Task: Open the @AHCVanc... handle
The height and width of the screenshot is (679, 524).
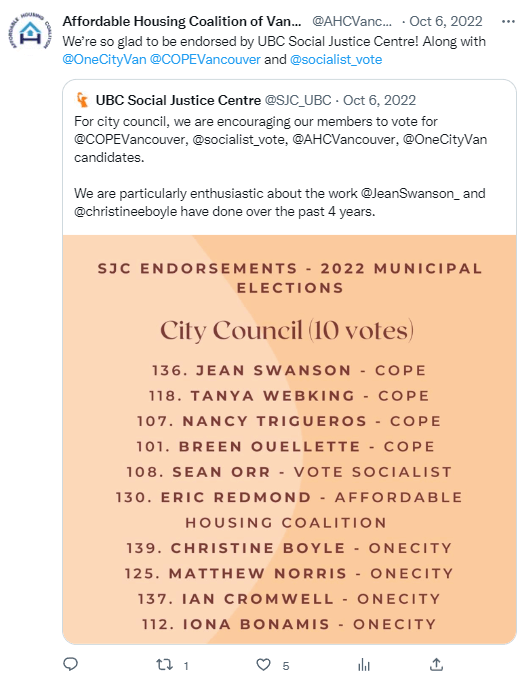Action: click(352, 21)
